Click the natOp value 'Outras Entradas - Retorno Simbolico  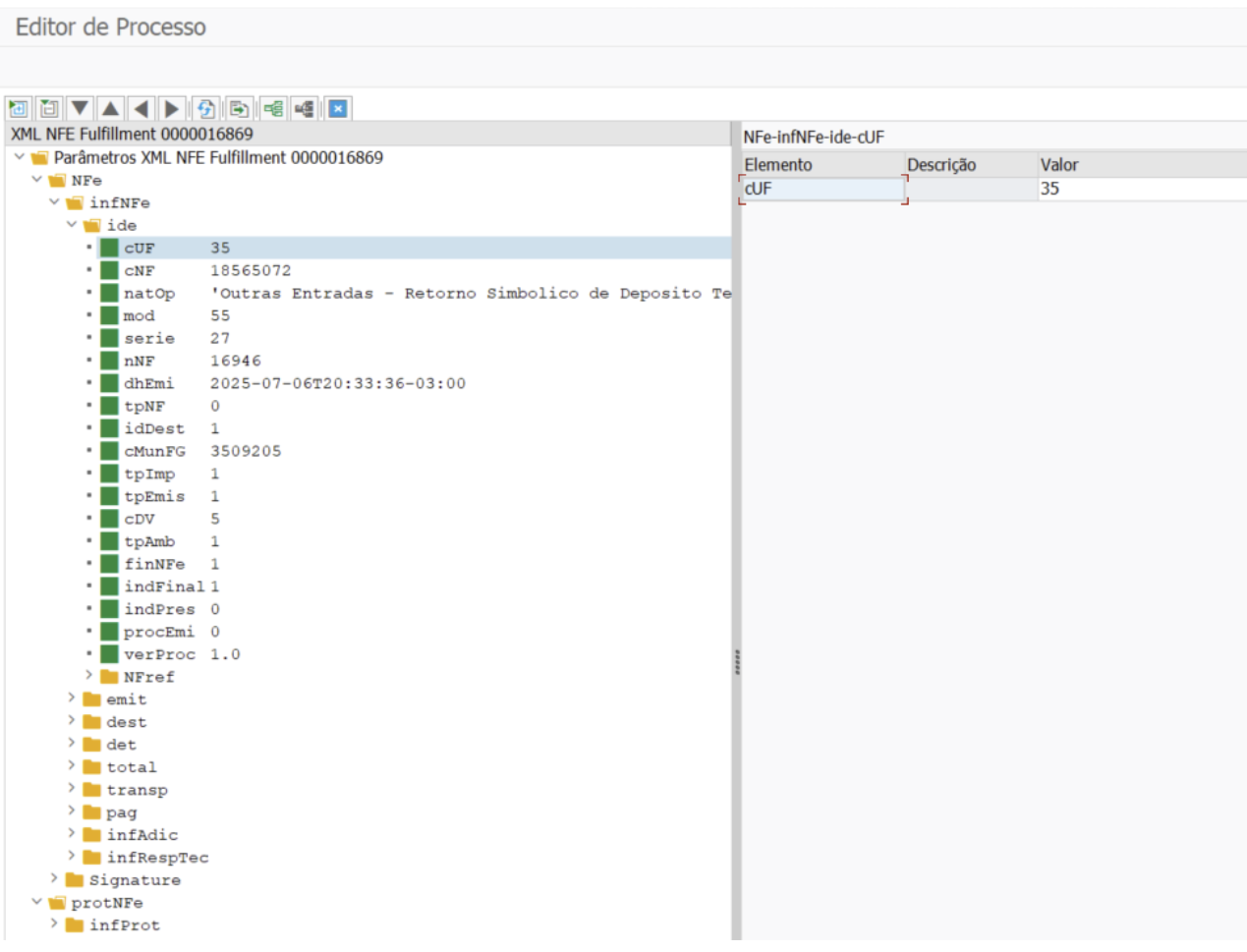pyautogui.click(x=471, y=293)
